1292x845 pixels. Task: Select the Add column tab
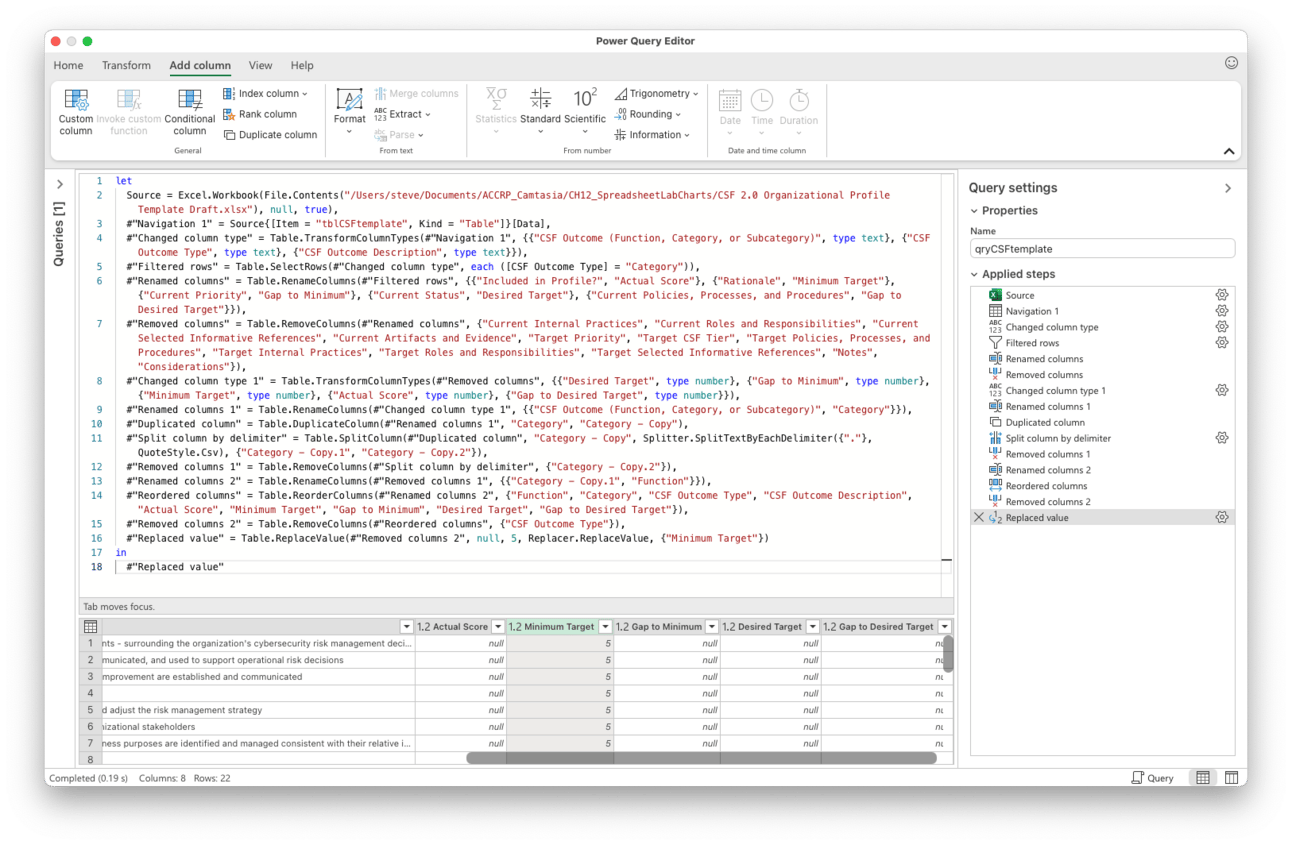200,65
